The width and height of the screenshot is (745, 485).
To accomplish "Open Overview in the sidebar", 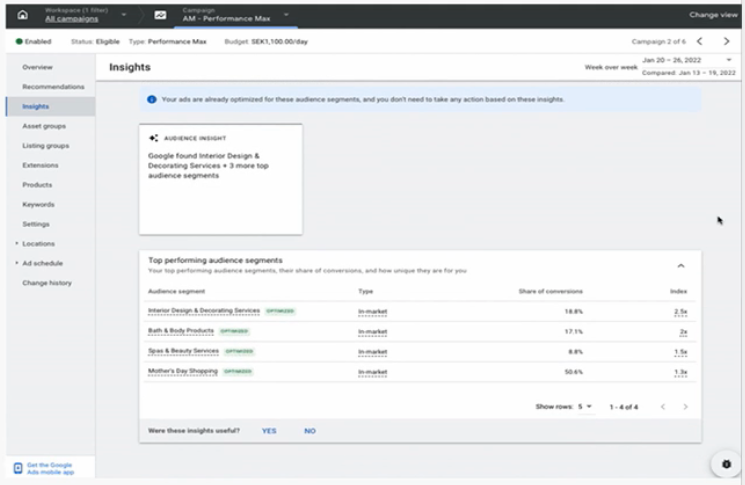I will [38, 67].
